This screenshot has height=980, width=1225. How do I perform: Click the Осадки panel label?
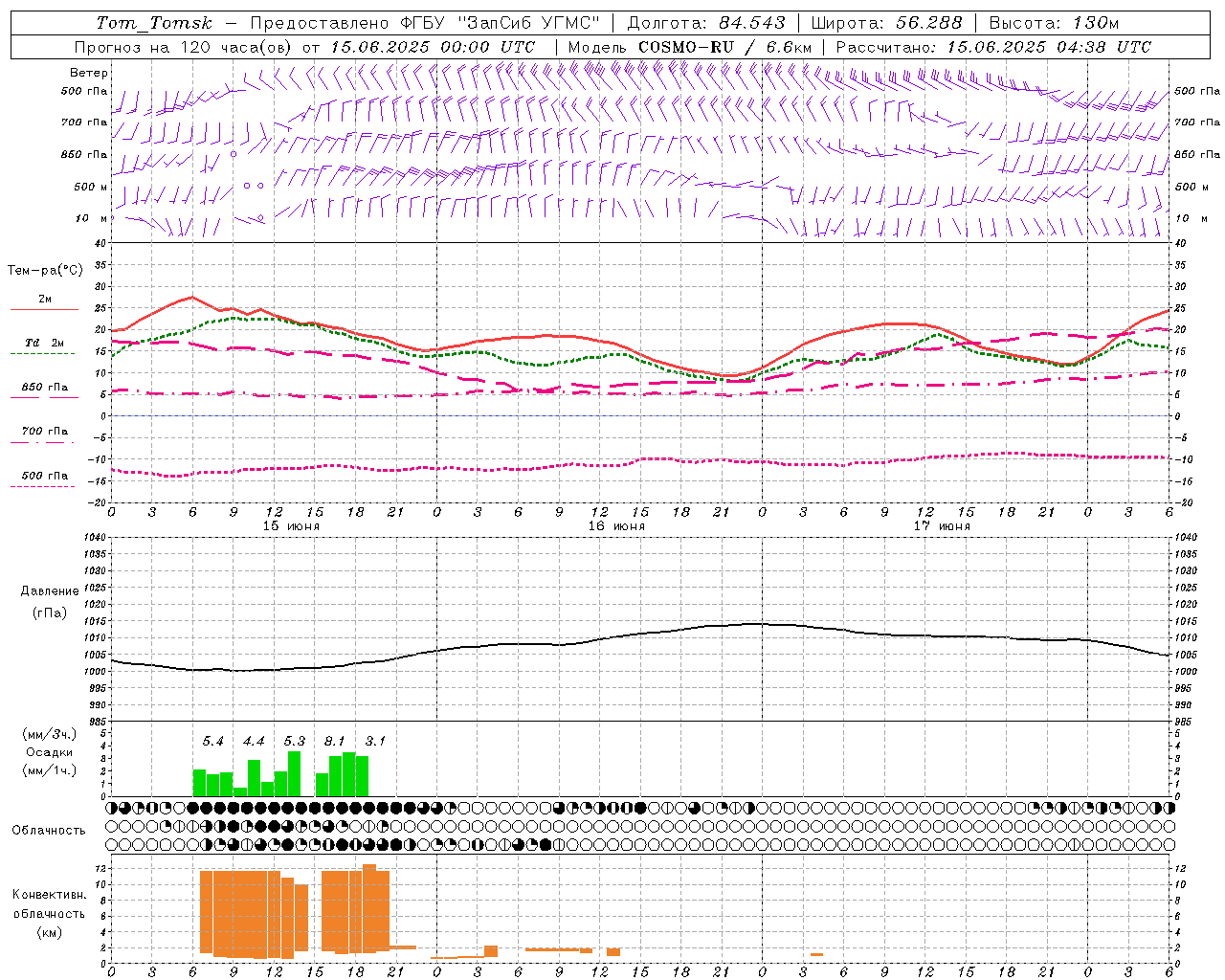(x=50, y=752)
